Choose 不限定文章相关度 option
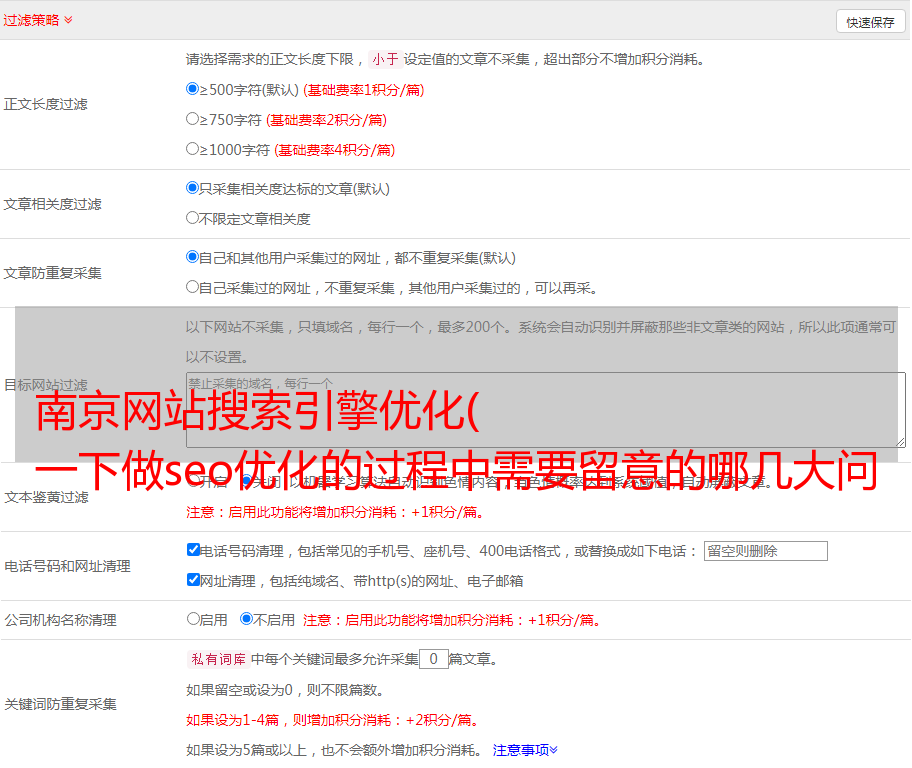Viewport: 912px width, 768px height. 192,218
